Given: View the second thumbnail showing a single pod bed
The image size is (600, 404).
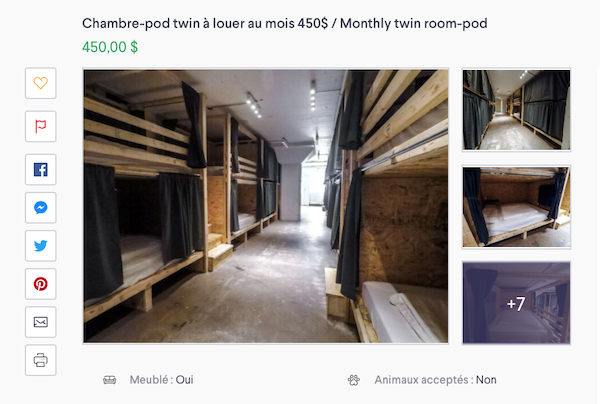Looking at the screenshot, I should pos(516,207).
